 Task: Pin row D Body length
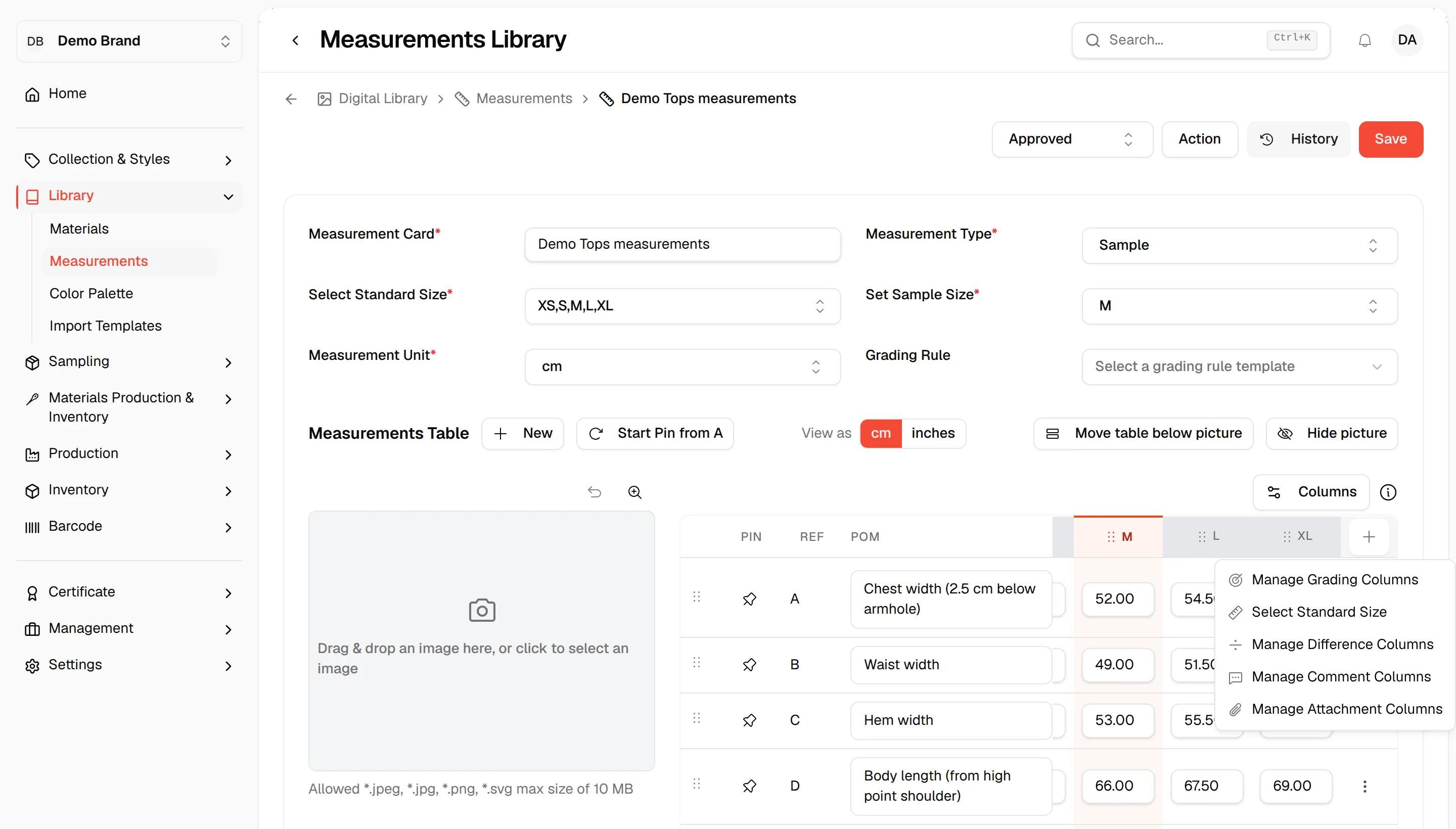point(749,787)
